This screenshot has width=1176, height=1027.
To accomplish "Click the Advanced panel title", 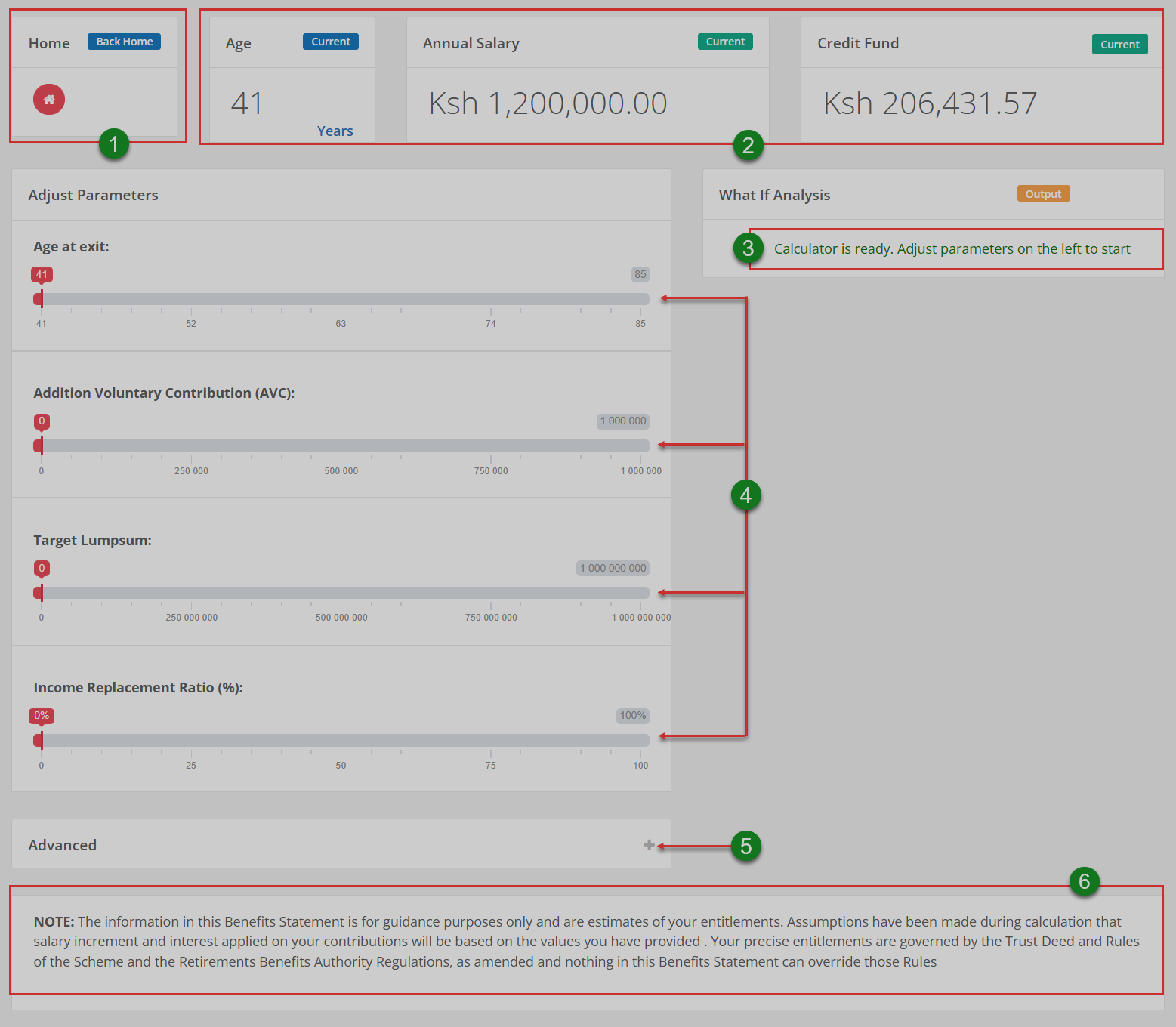I will 63,845.
